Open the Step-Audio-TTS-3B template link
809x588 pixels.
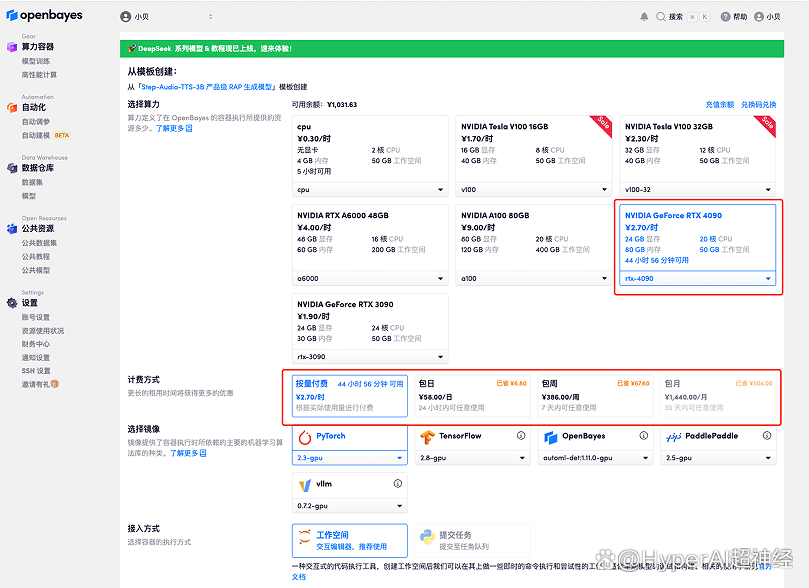[x=207, y=87]
